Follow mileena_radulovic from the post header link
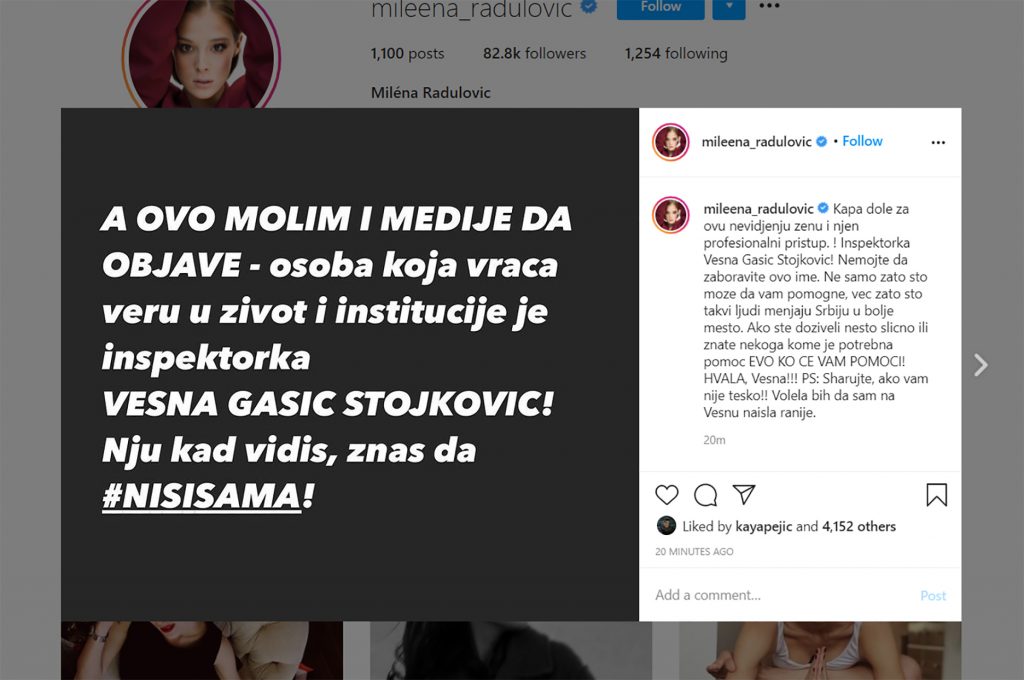The width and height of the screenshot is (1024, 680). coord(862,141)
